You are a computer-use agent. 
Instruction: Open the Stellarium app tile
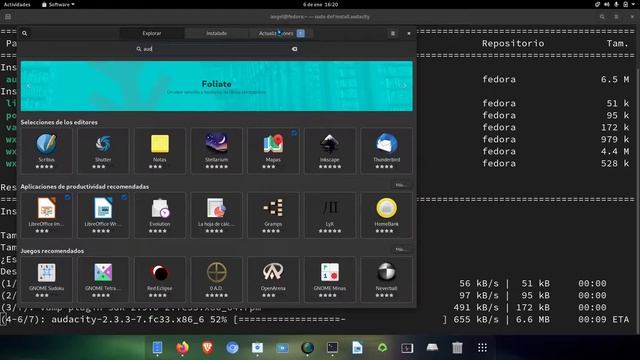(216, 151)
